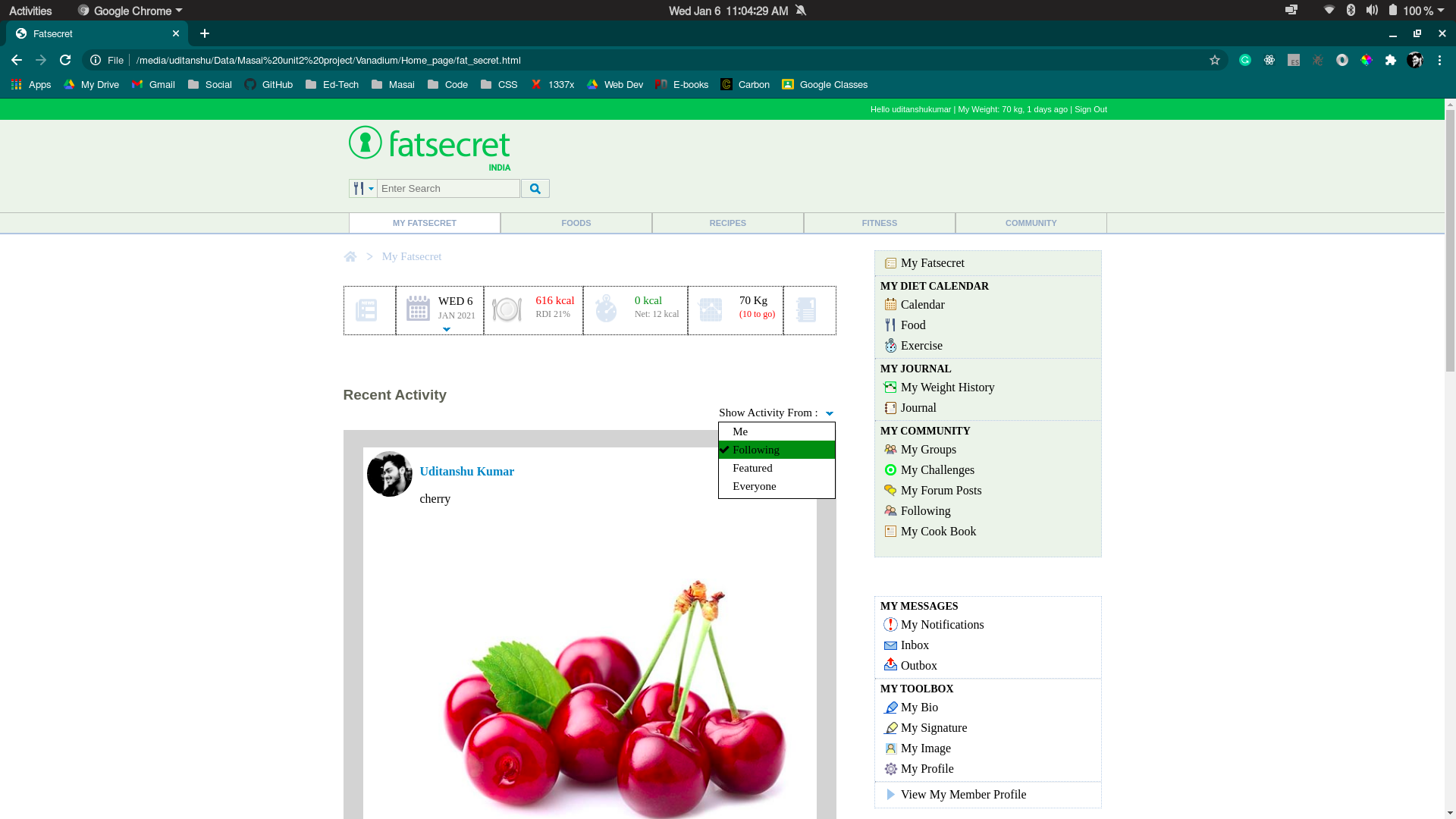
Task: Switch to the RECIPES tab
Action: 727,223
